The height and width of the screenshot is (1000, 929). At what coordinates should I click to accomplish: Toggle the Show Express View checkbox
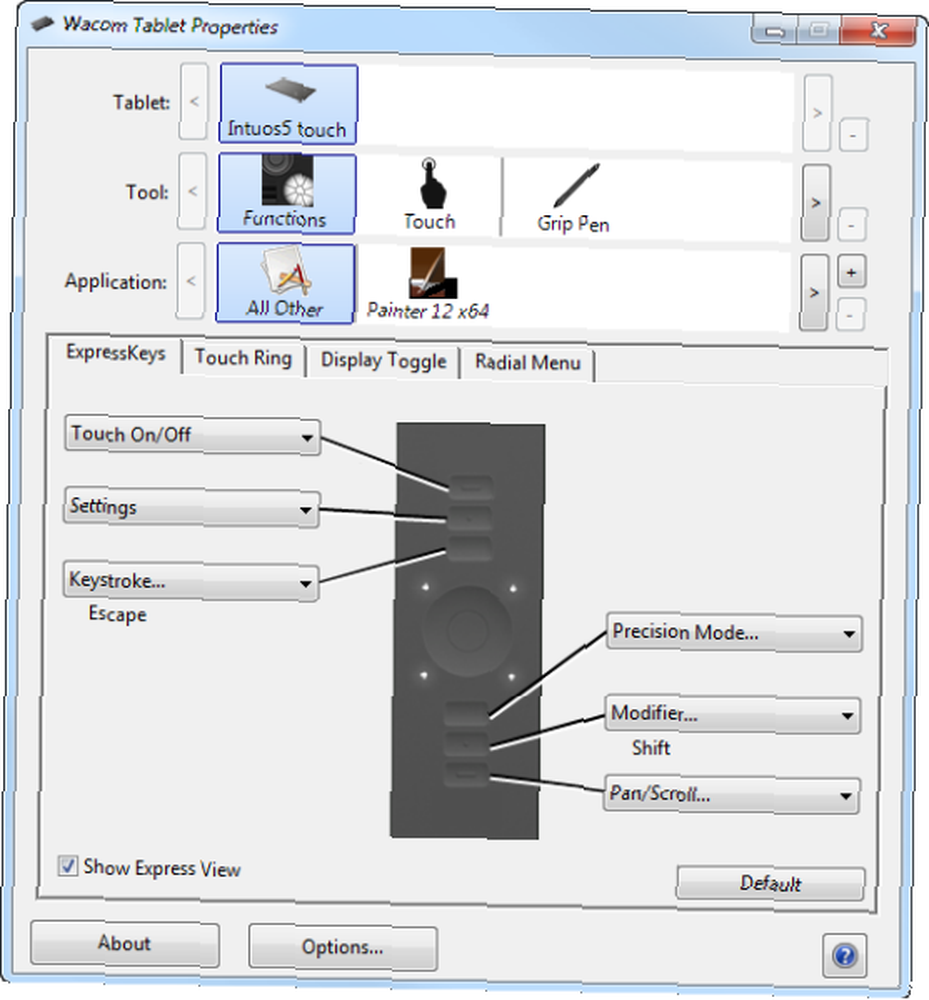[68, 865]
